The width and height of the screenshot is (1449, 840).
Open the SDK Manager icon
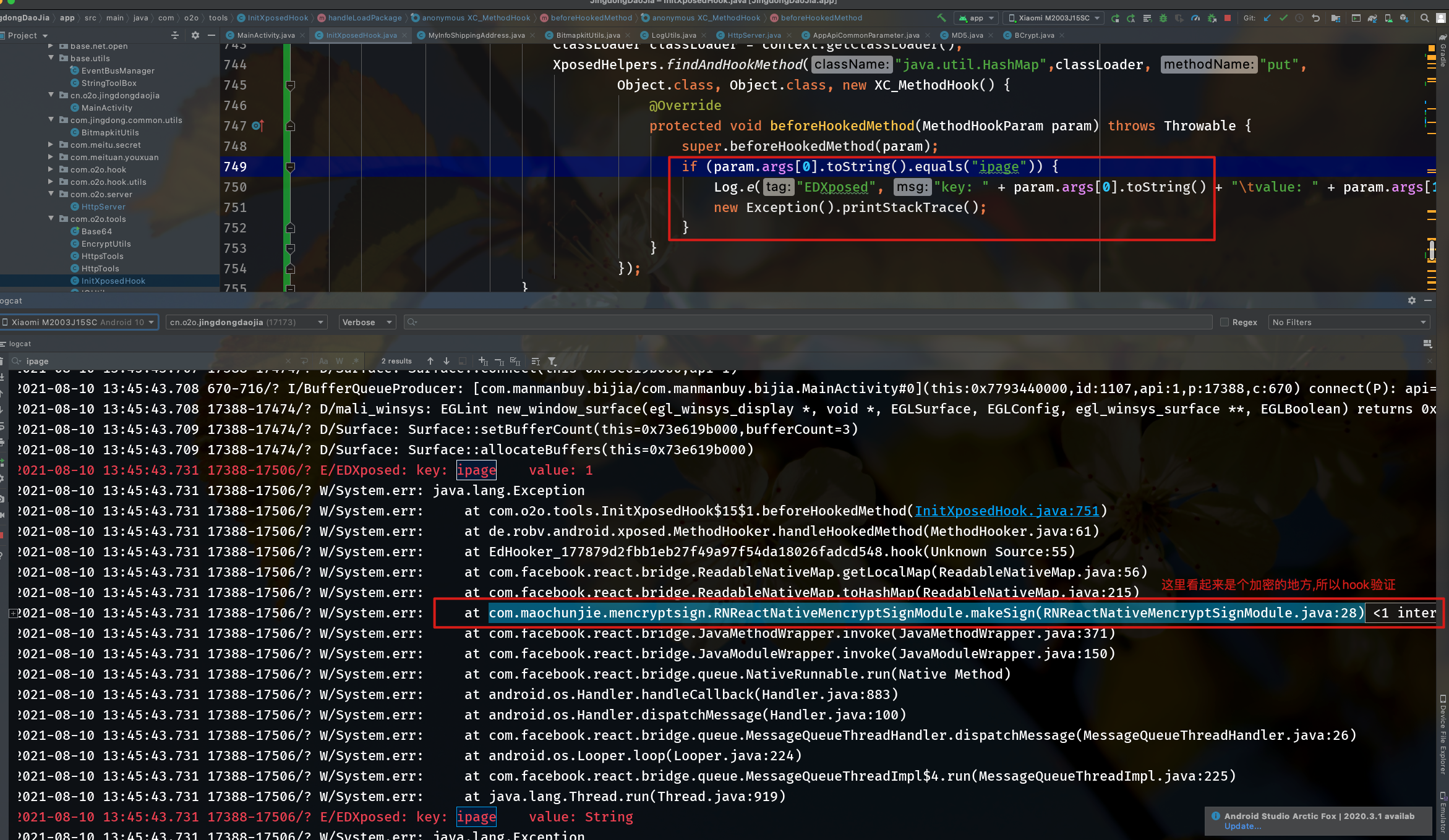[1404, 18]
